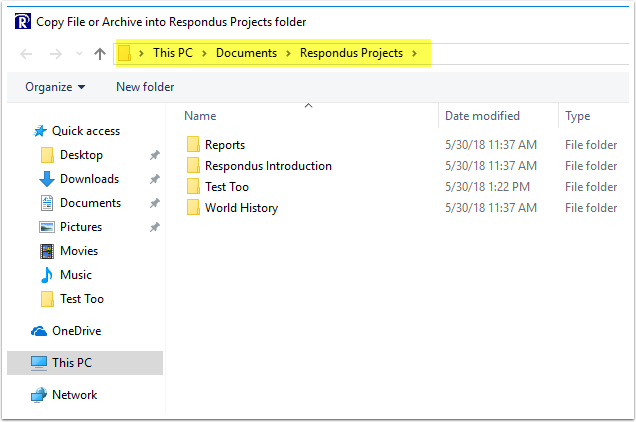Select Test Too in the file list

tap(227, 187)
